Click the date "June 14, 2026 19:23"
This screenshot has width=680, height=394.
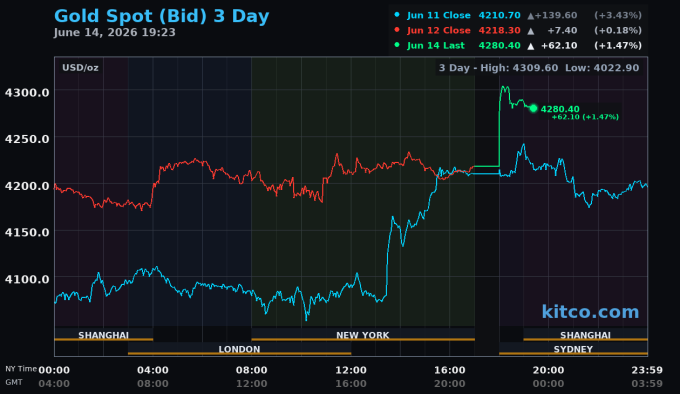pos(114,33)
